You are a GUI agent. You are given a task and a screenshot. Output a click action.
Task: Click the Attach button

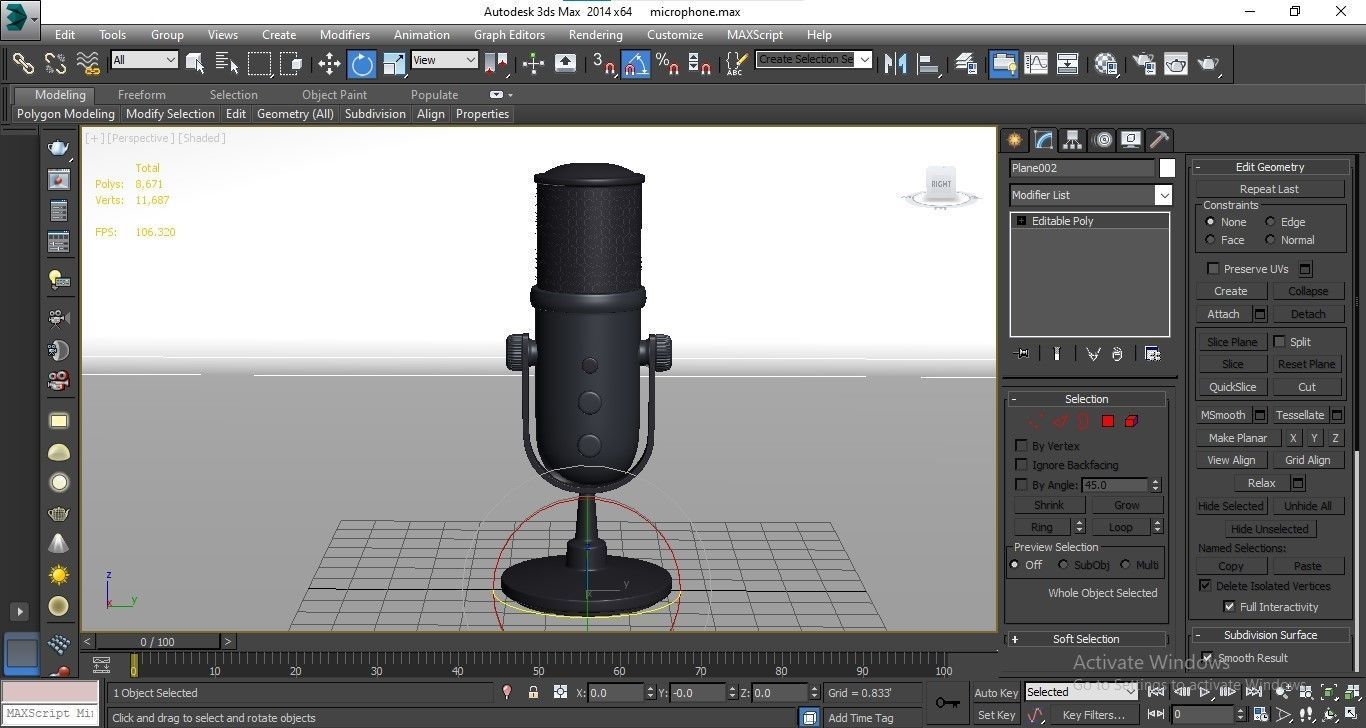pyautogui.click(x=1223, y=314)
